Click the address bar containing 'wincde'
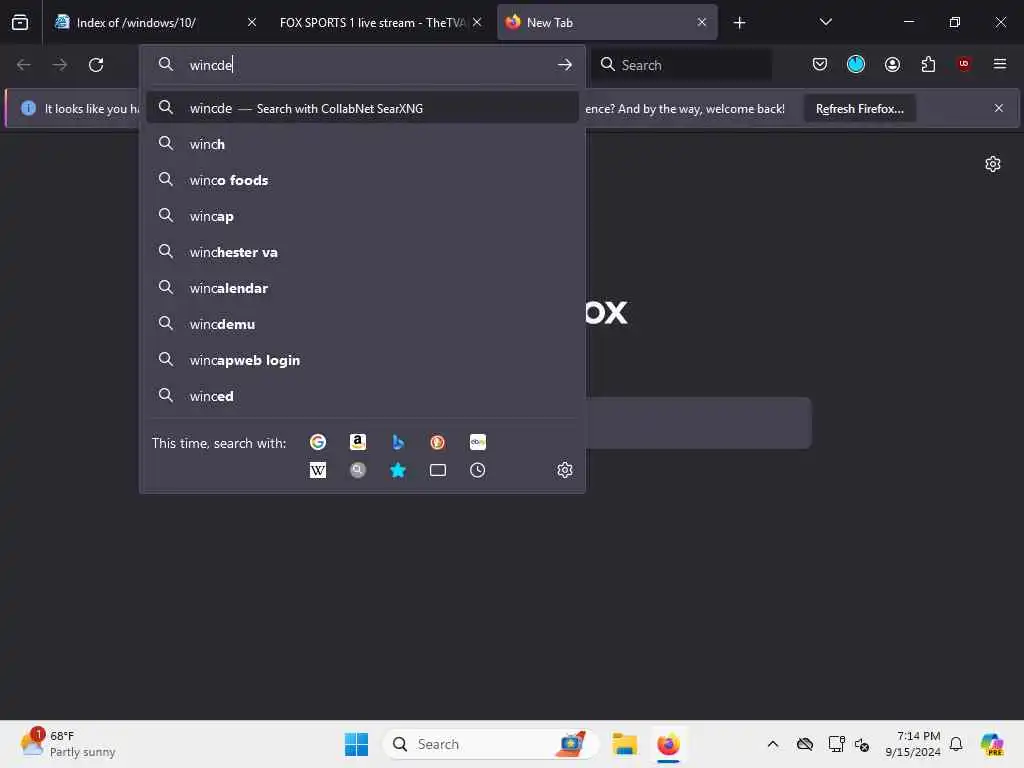This screenshot has width=1024, height=768. (x=362, y=65)
